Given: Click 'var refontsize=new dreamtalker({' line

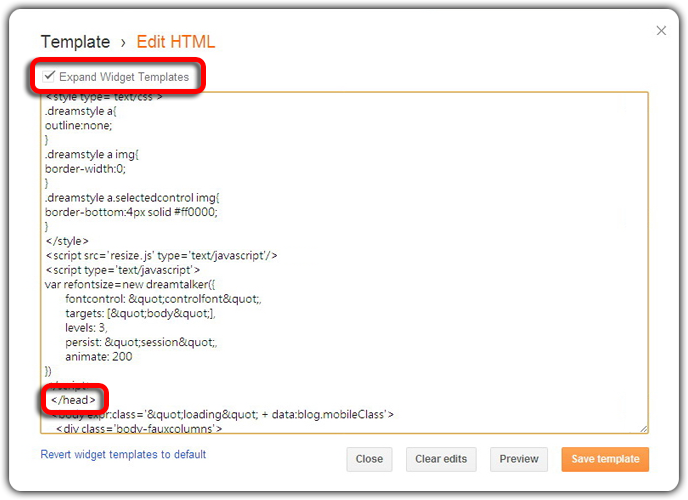Looking at the screenshot, I should pyautogui.click(x=130, y=285).
